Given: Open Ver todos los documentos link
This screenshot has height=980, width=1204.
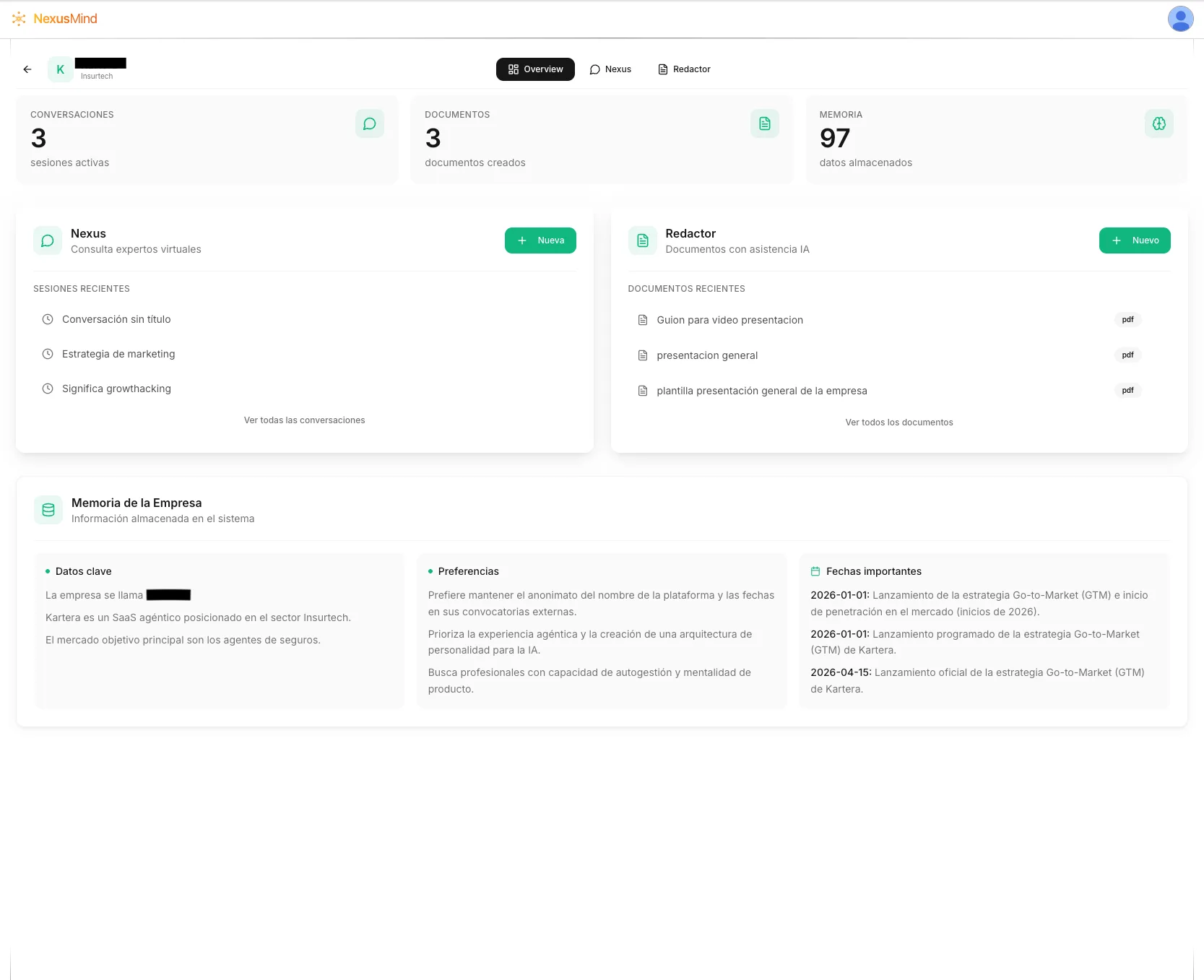Looking at the screenshot, I should pyautogui.click(x=899, y=422).
